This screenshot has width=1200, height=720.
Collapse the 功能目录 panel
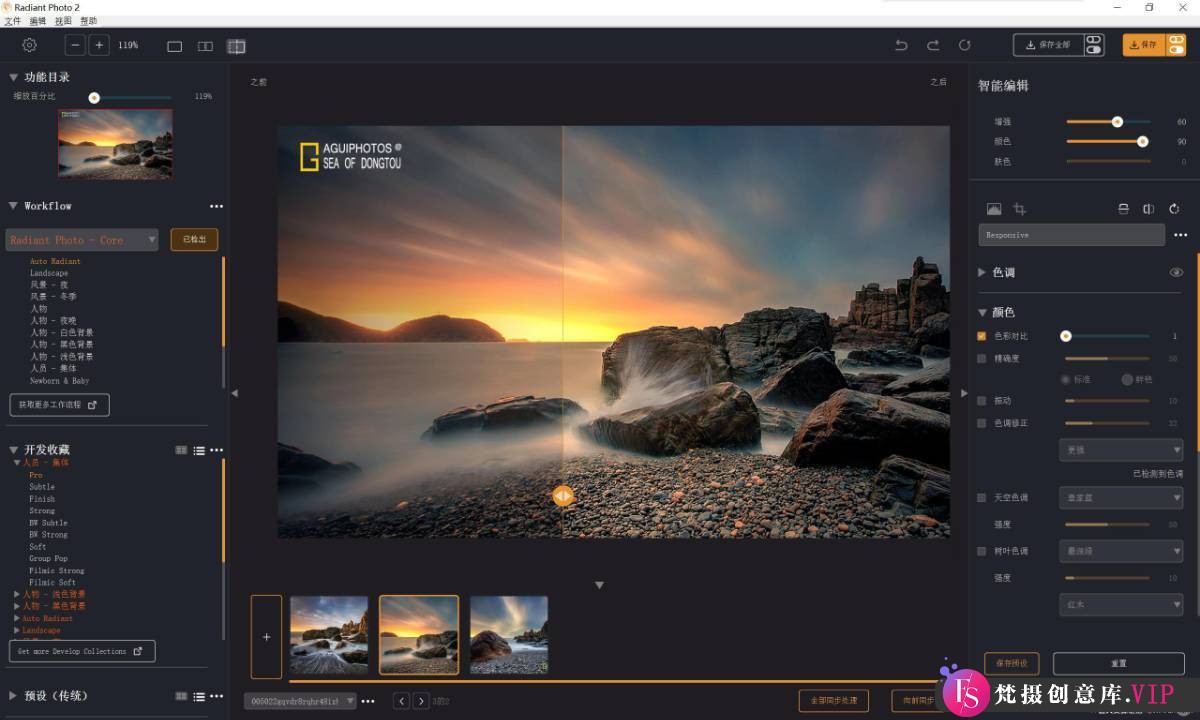(x=14, y=77)
